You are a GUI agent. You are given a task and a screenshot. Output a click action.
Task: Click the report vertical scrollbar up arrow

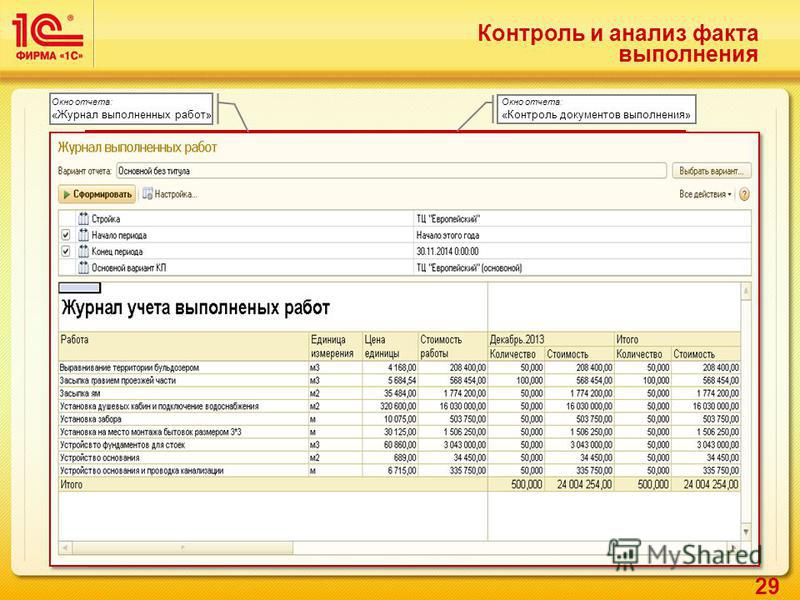pyautogui.click(x=746, y=291)
